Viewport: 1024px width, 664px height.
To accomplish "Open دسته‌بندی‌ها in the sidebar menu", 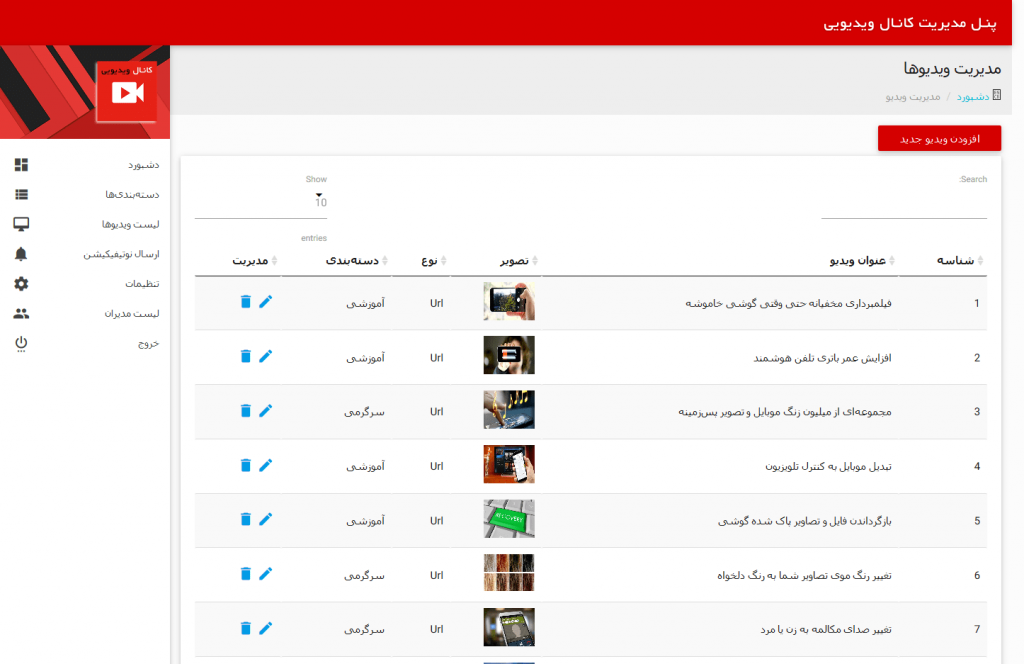I will (x=133, y=195).
